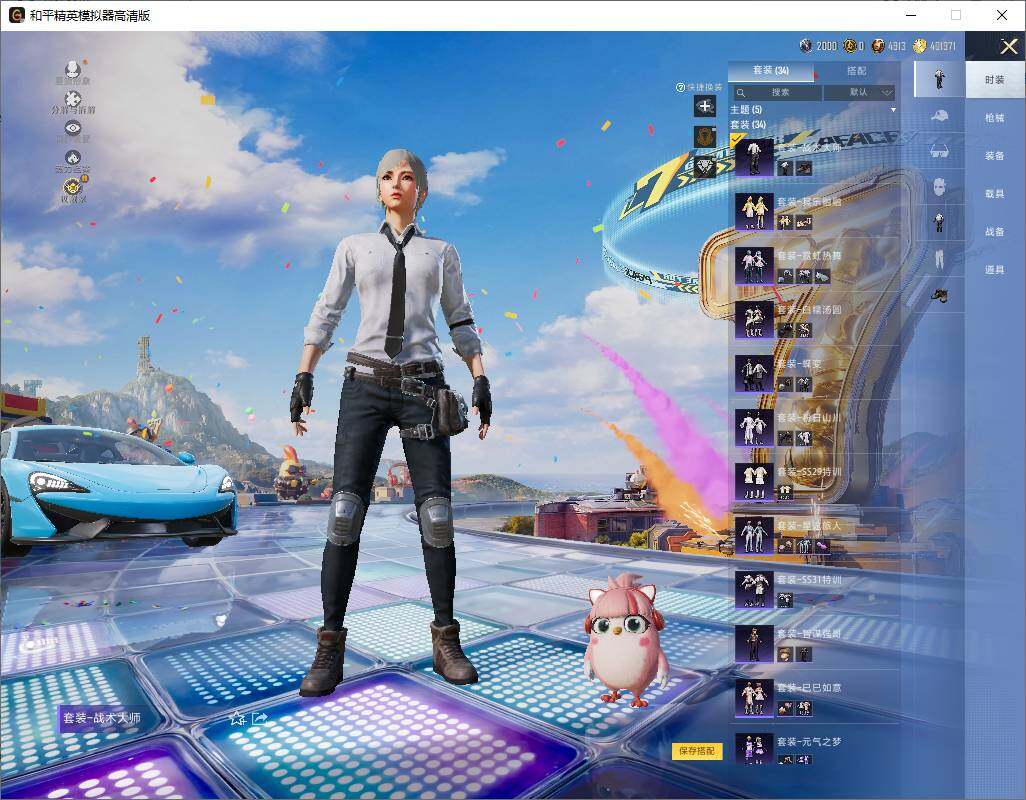The height and width of the screenshot is (800, 1026).
Task: Select the 套装-星途旅人 outfit thumbnail
Action: pyautogui.click(x=754, y=536)
